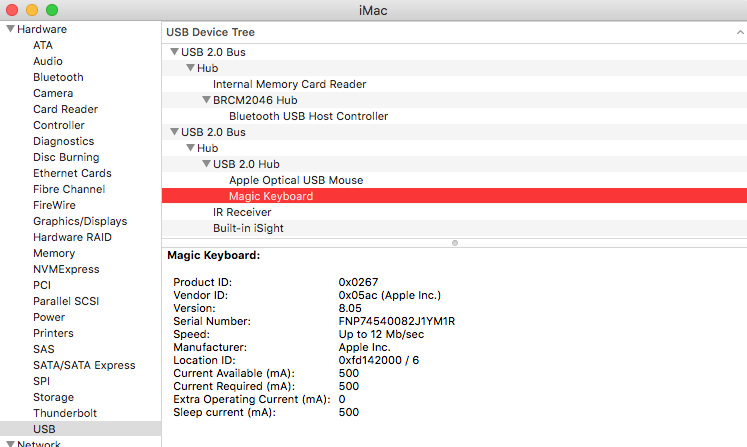The image size is (747, 447).
Task: Select PCI in the sidebar
Action: coord(42,285)
